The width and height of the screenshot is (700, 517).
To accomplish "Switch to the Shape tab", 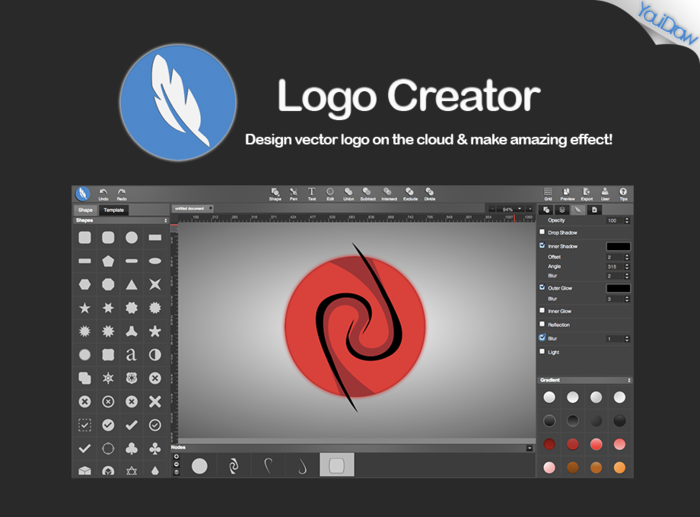I will pyautogui.click(x=85, y=210).
